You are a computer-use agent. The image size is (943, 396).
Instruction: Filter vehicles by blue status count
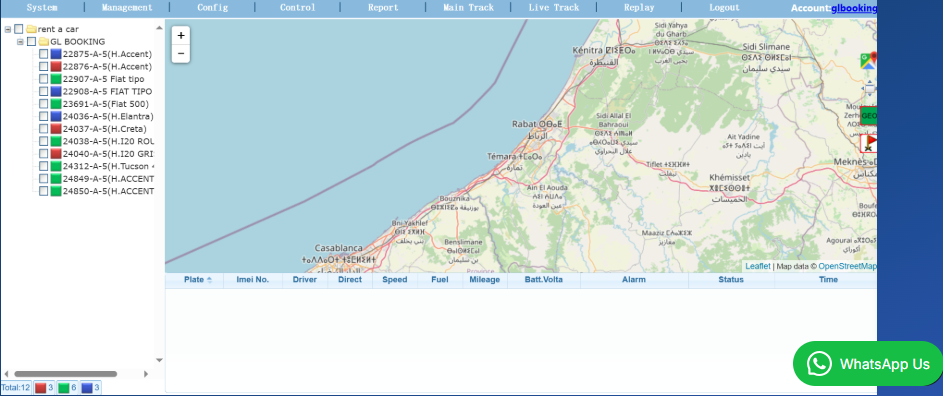[x=91, y=388]
